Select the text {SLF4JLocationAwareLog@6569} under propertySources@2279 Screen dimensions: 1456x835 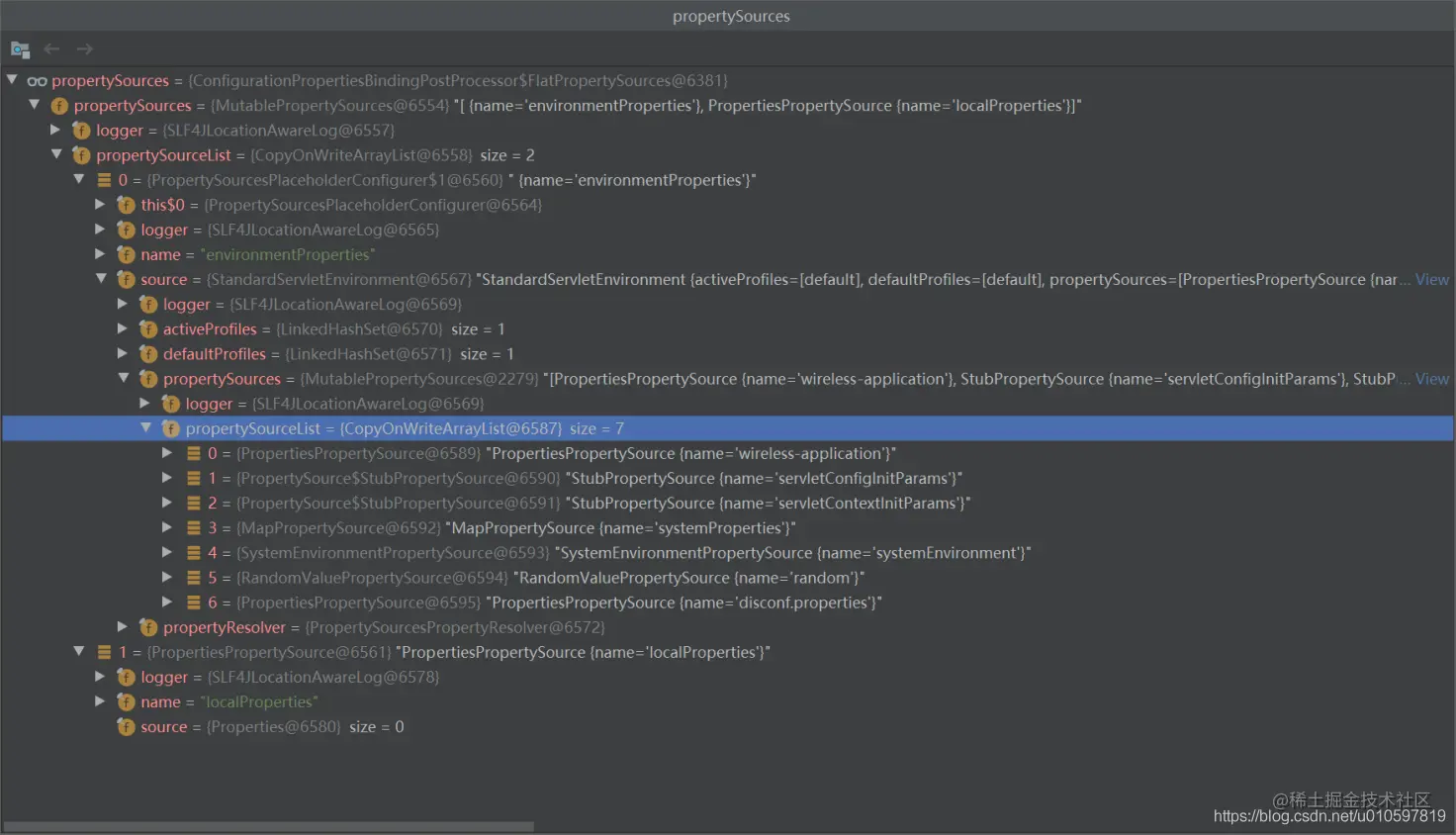(x=368, y=404)
